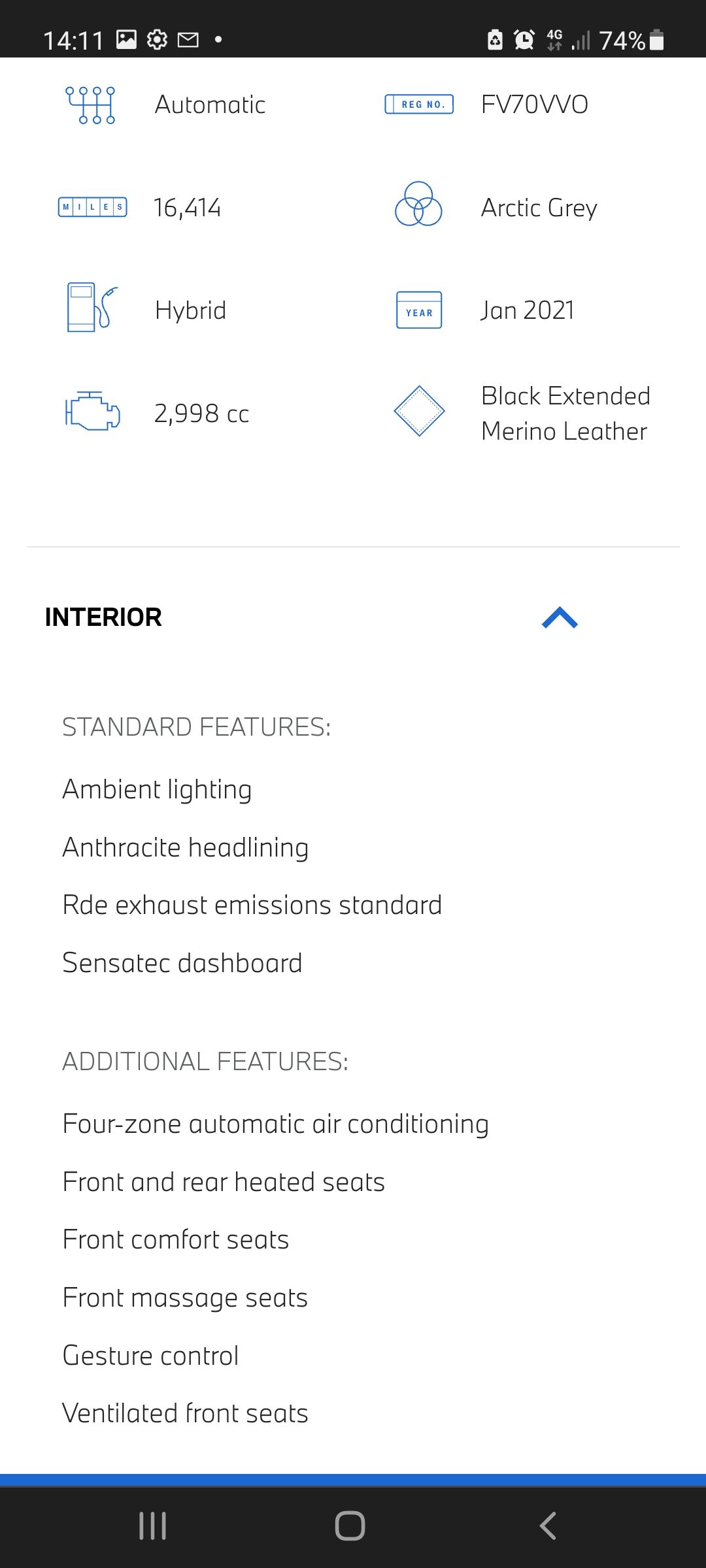Tap the engine size icon
The width and height of the screenshot is (706, 1568).
click(x=92, y=412)
